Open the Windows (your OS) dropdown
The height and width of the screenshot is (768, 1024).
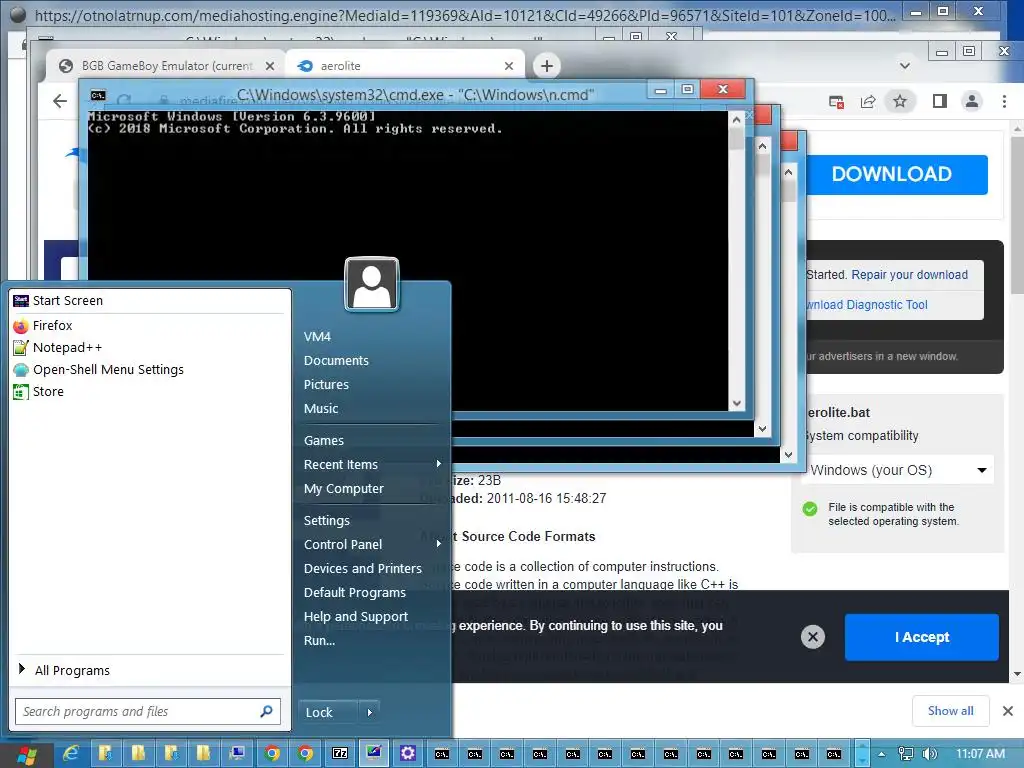[898, 470]
